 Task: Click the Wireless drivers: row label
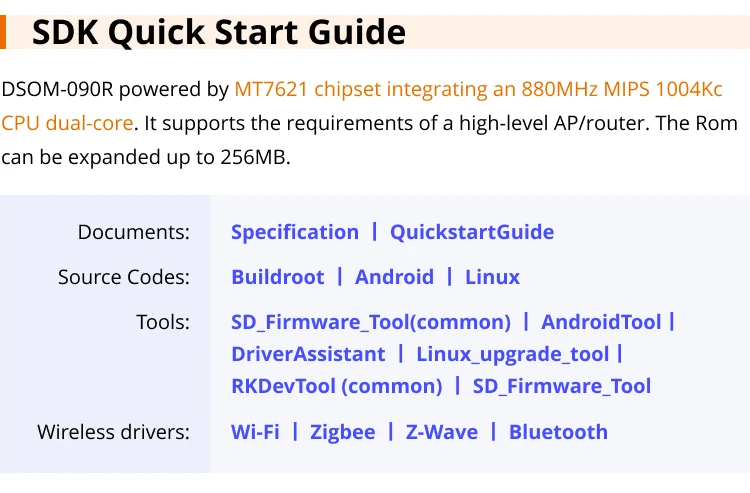(113, 432)
